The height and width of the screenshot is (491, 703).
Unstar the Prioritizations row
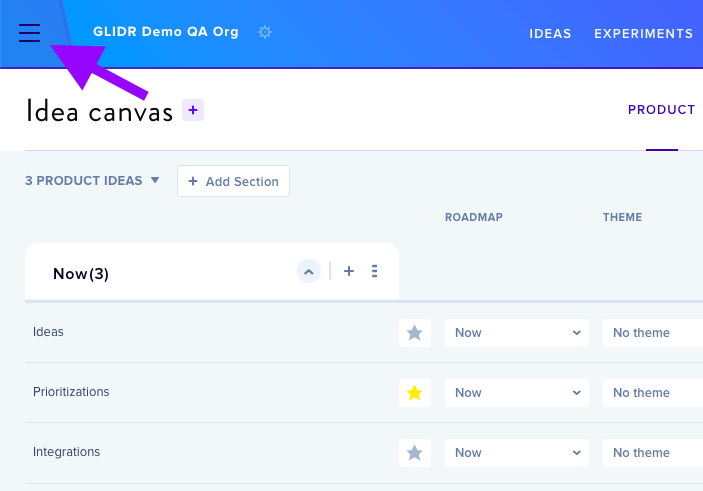pos(415,393)
